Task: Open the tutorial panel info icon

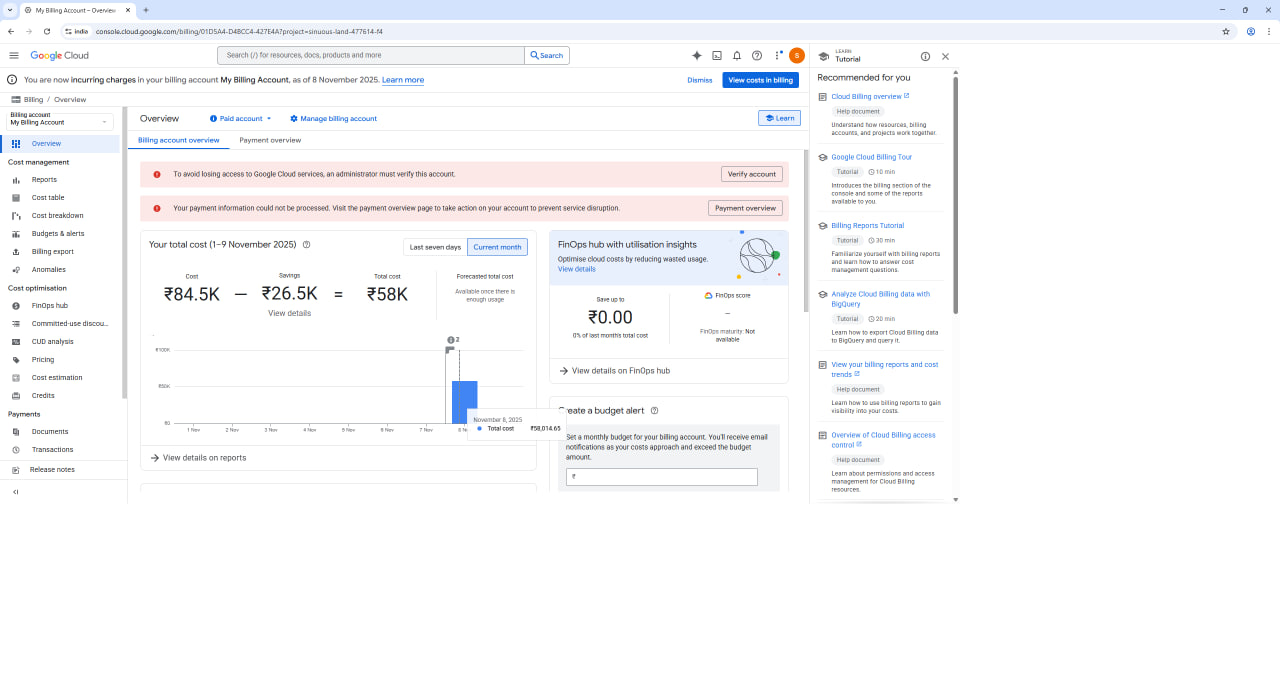Action: pyautogui.click(x=925, y=57)
